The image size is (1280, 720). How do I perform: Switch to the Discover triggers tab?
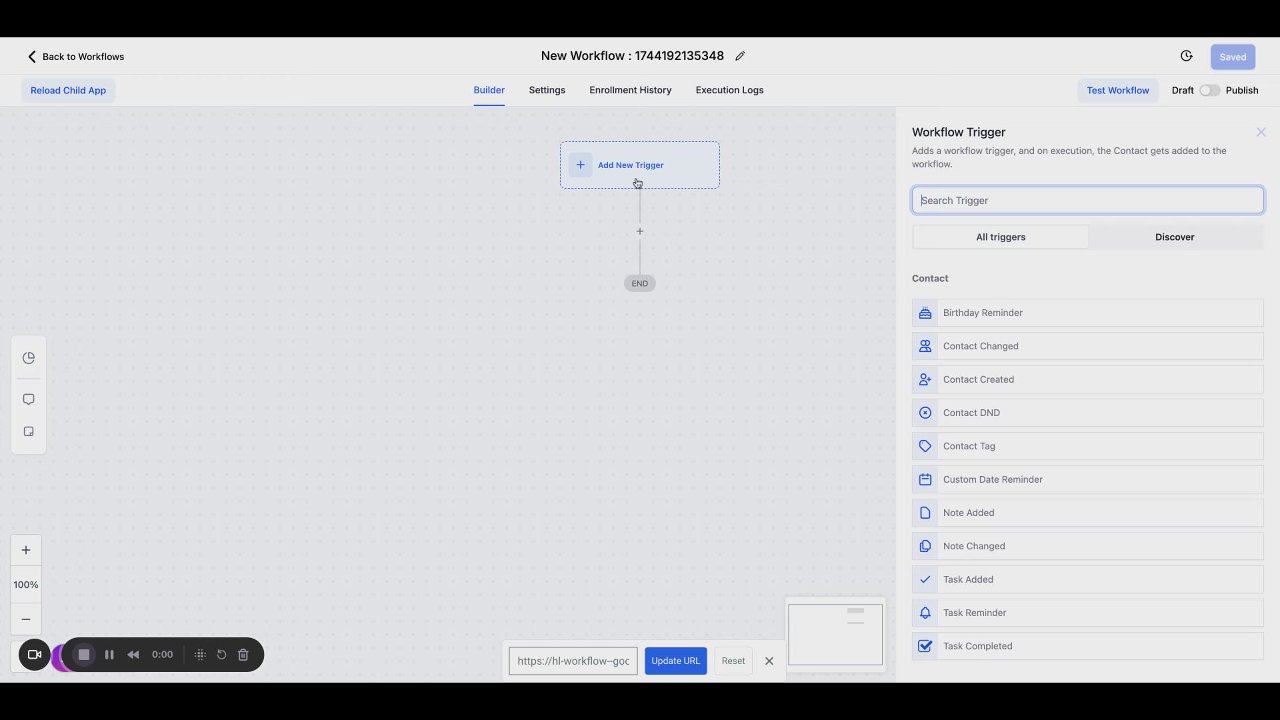(x=1175, y=237)
